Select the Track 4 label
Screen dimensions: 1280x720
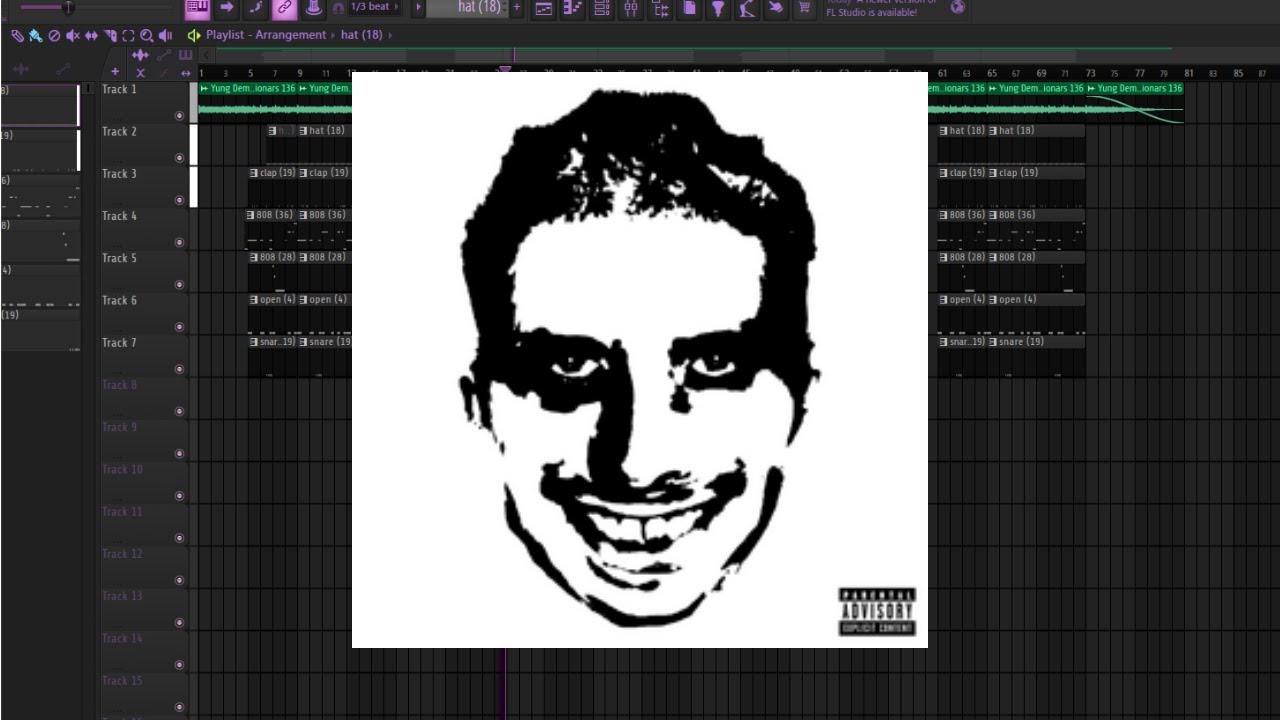(119, 216)
